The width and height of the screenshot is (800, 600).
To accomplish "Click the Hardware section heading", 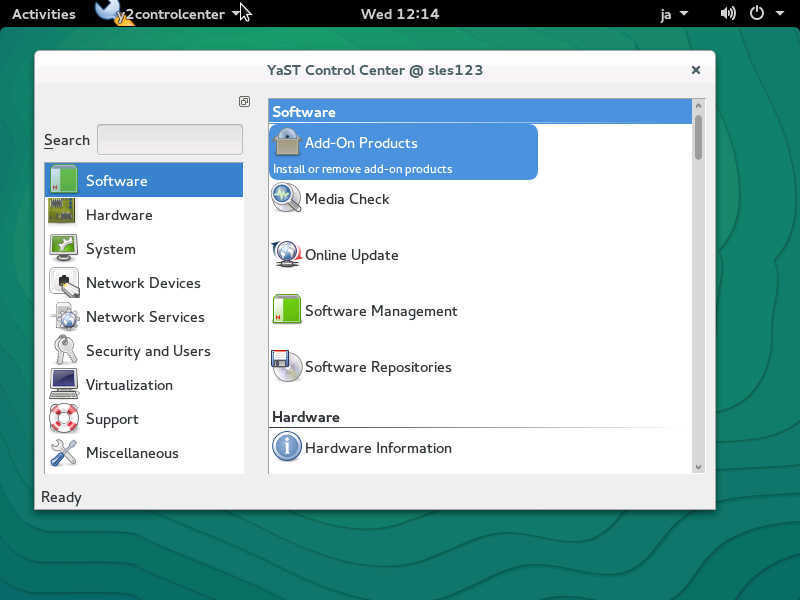I will [x=306, y=417].
